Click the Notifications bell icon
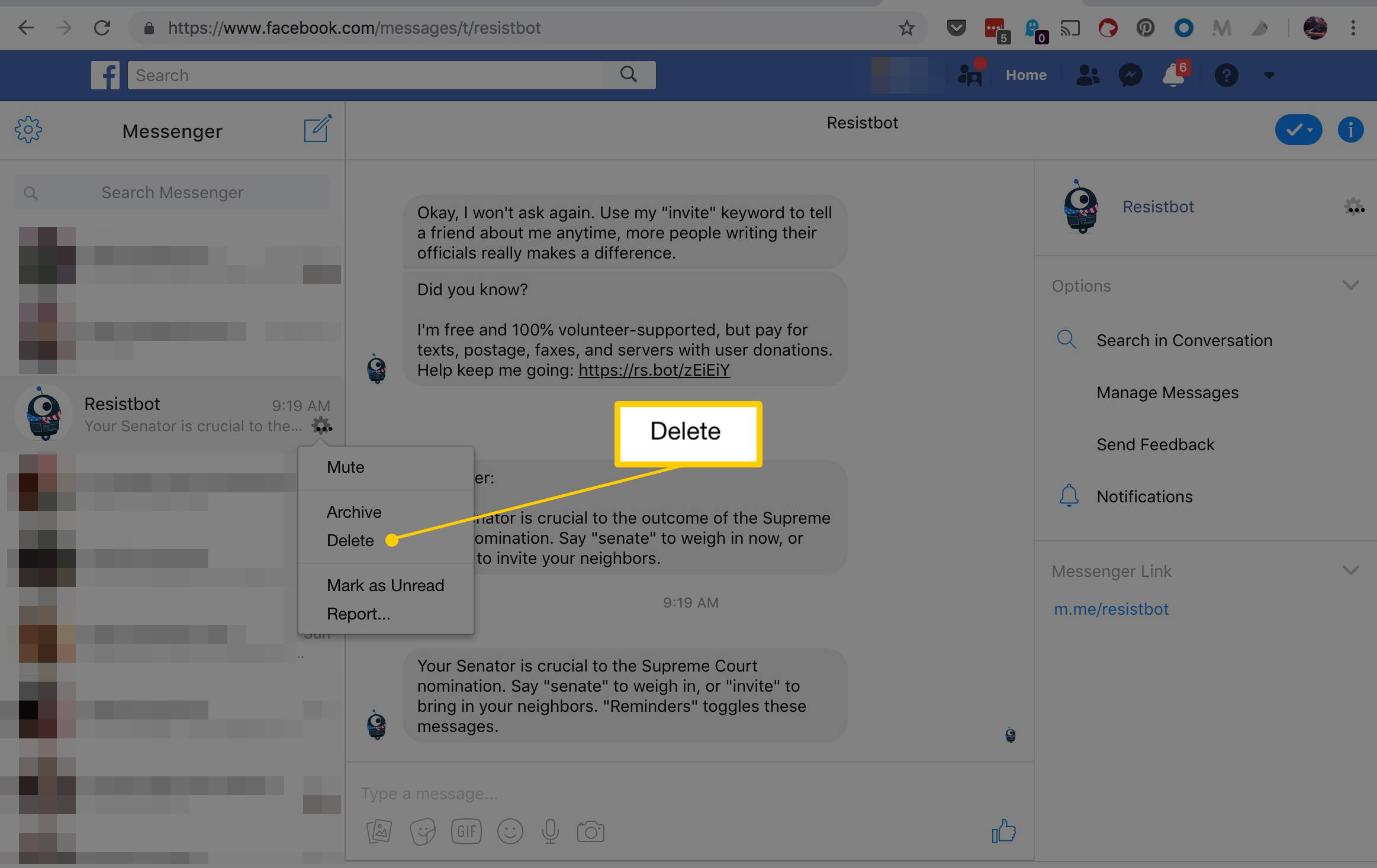Viewport: 1377px width, 868px height. [1068, 495]
